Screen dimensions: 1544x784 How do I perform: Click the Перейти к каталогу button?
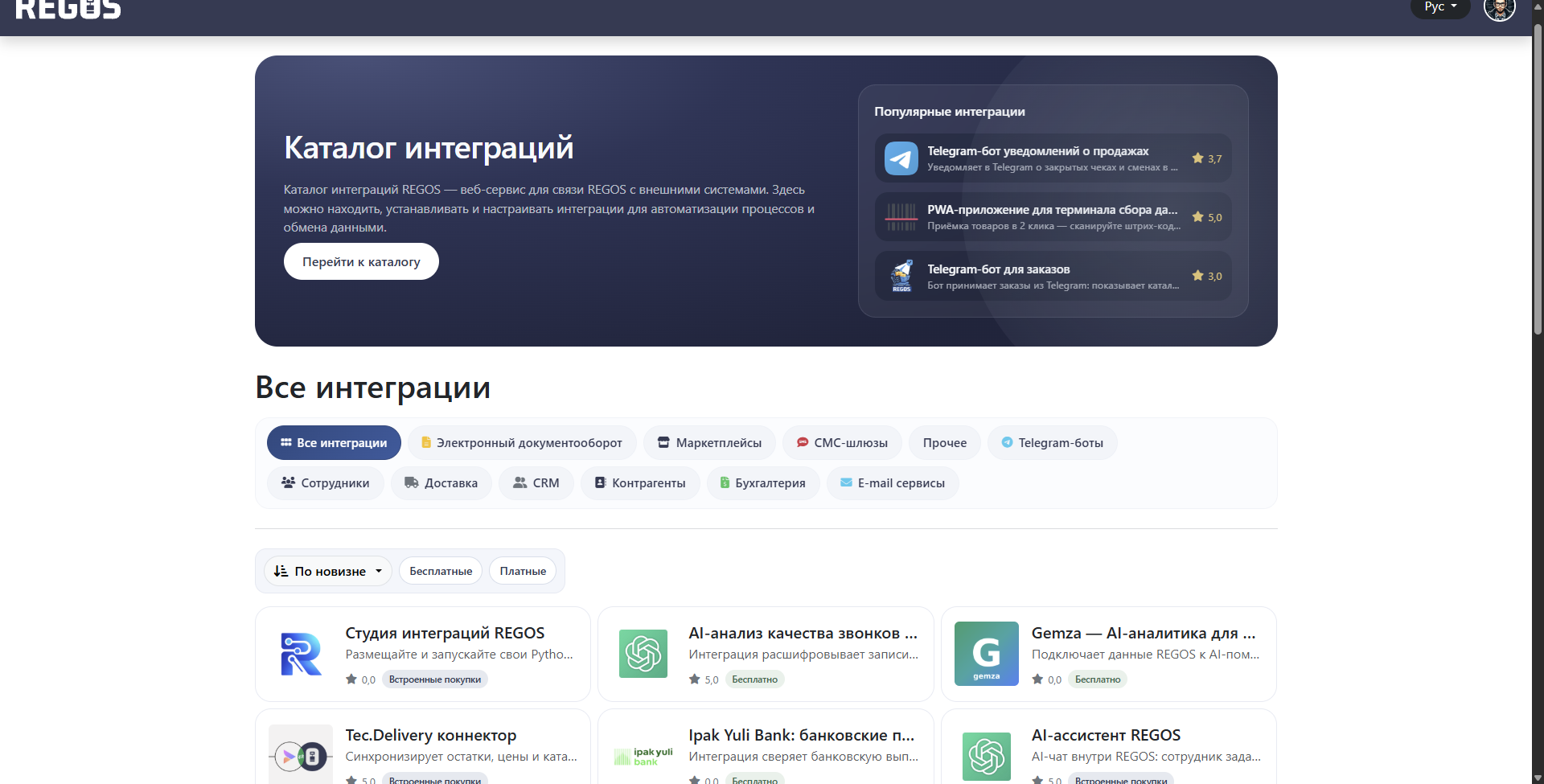click(x=361, y=261)
